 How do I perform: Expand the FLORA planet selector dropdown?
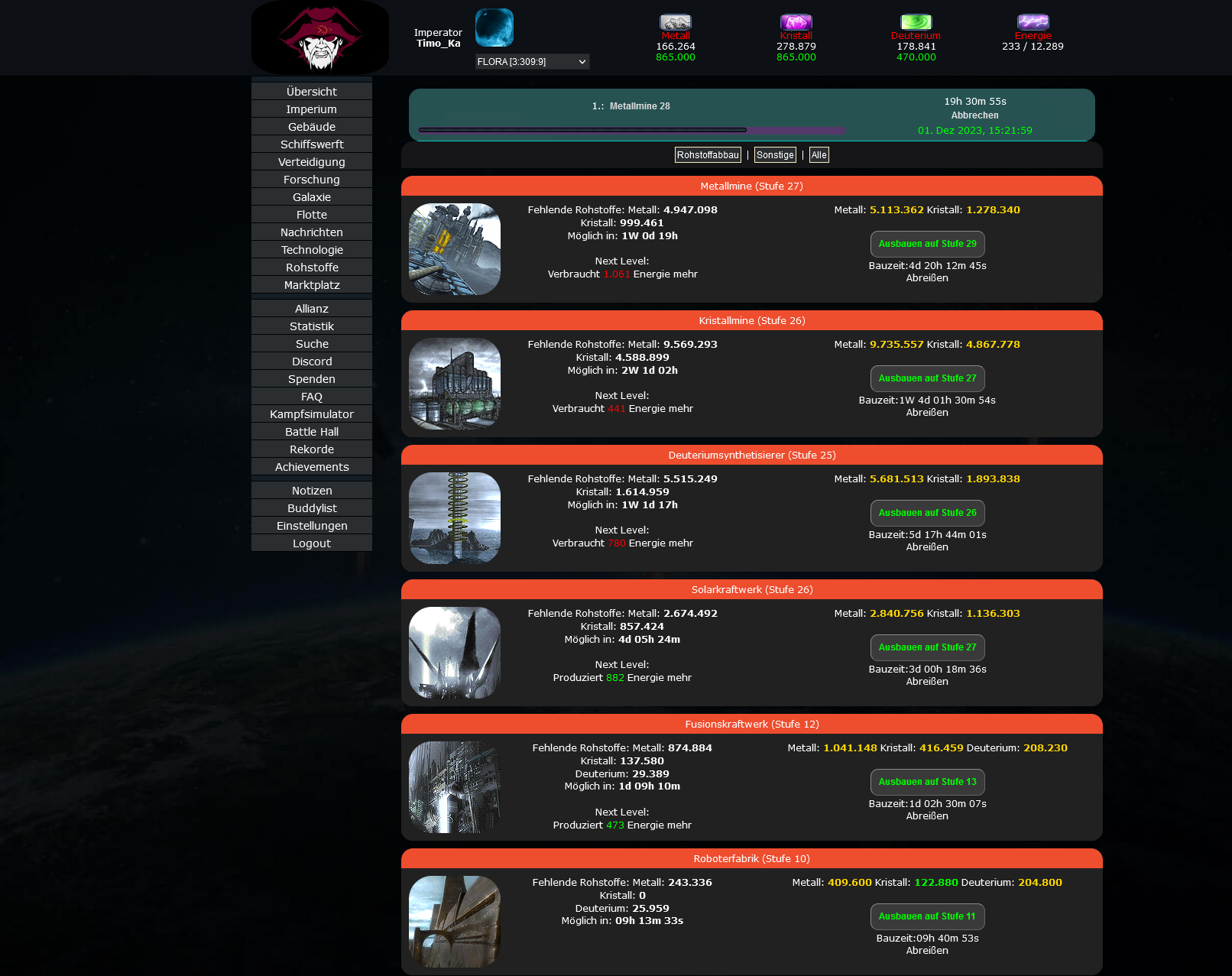[x=532, y=62]
